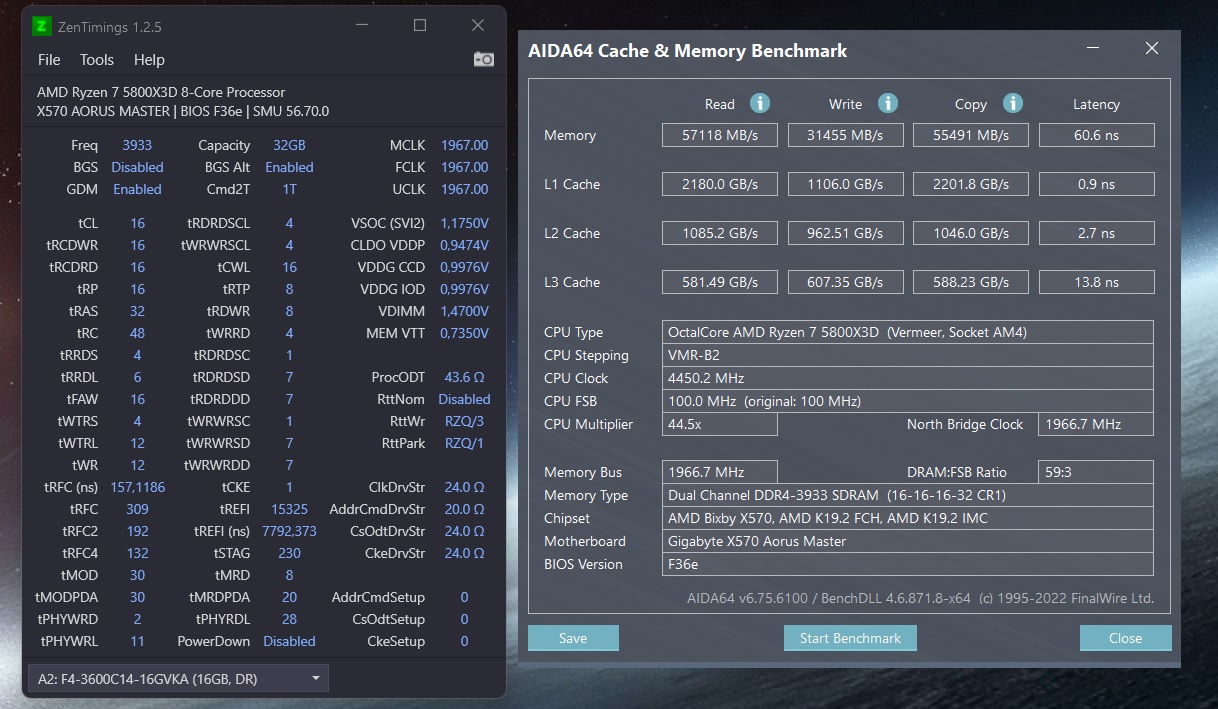Click the Memory Write value 31455 MB/s
Image resolution: width=1218 pixels, height=709 pixels.
pos(846,135)
